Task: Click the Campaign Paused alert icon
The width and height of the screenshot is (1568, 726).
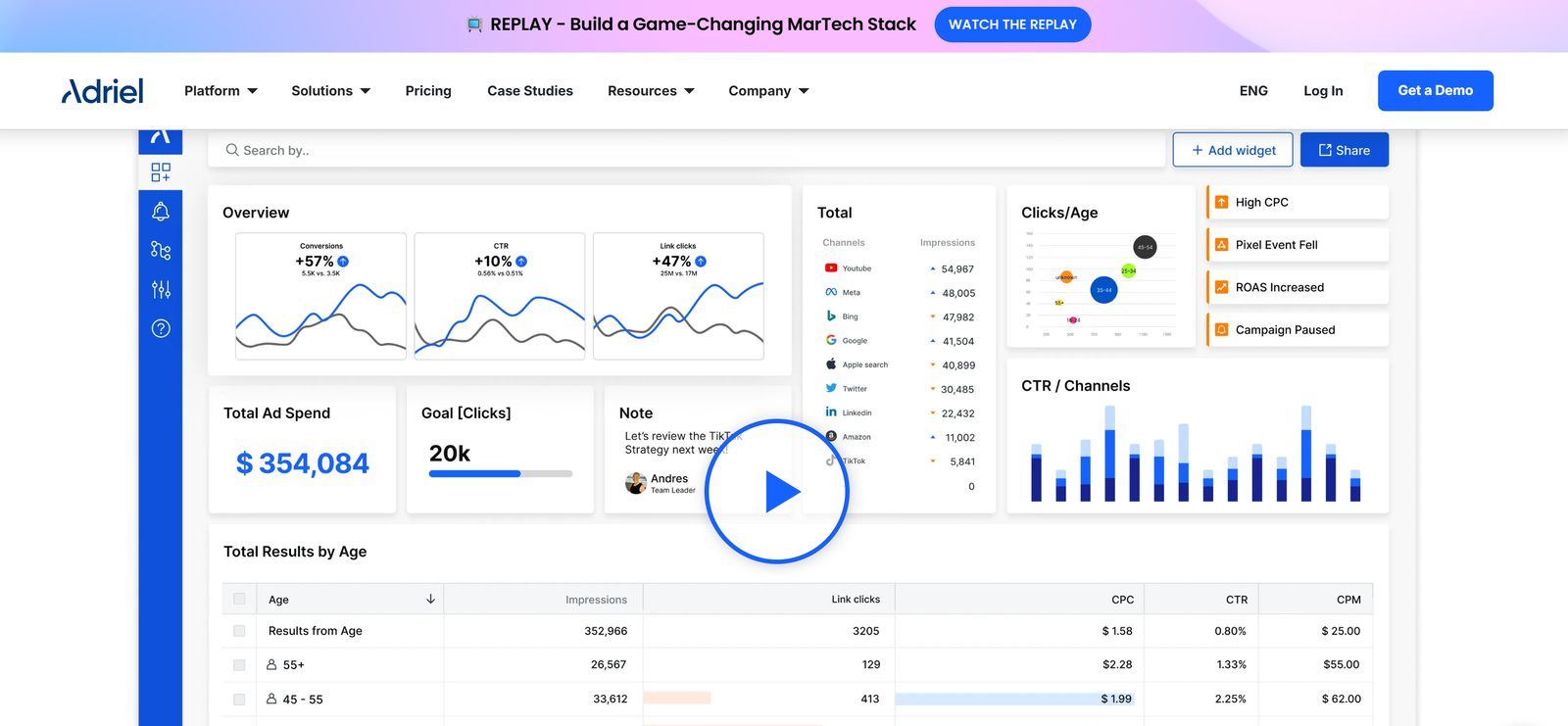Action: (1222, 329)
